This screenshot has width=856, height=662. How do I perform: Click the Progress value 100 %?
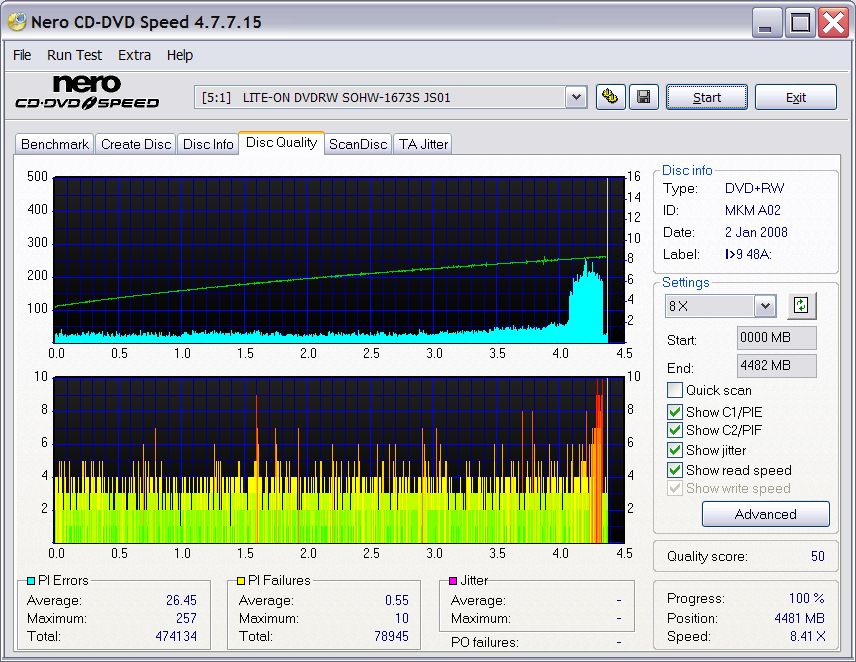(806, 598)
